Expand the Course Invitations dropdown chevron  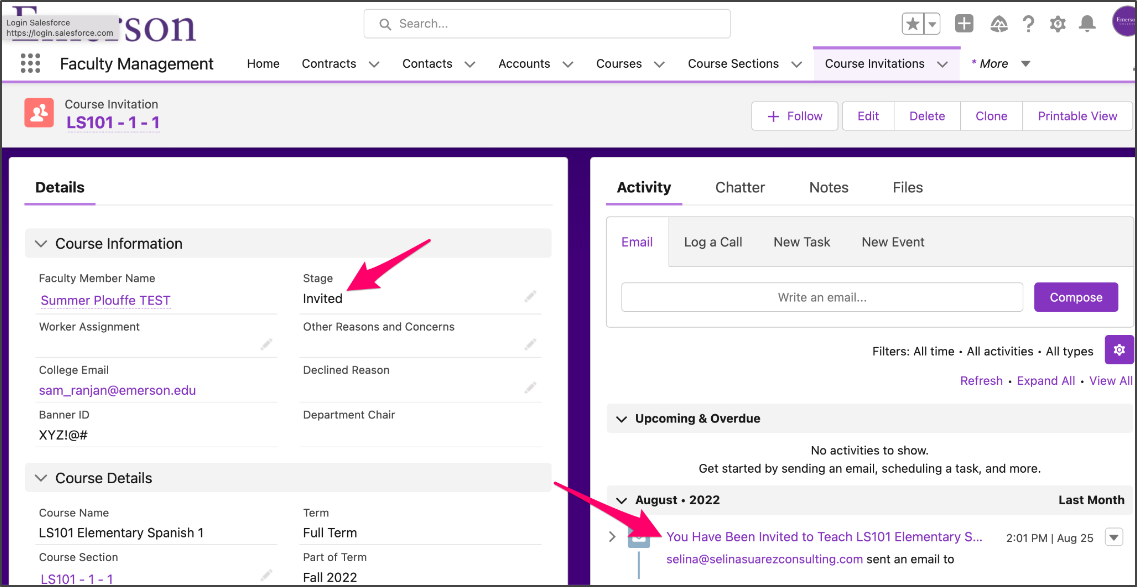[943, 64]
